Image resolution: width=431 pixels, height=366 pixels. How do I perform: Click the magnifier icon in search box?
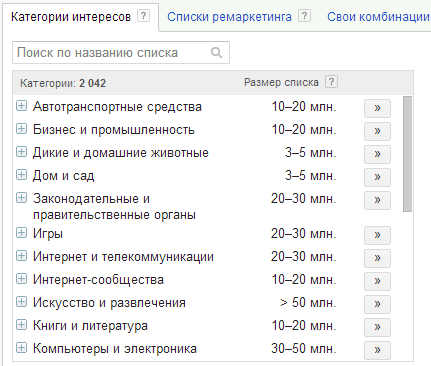pyautogui.click(x=216, y=52)
